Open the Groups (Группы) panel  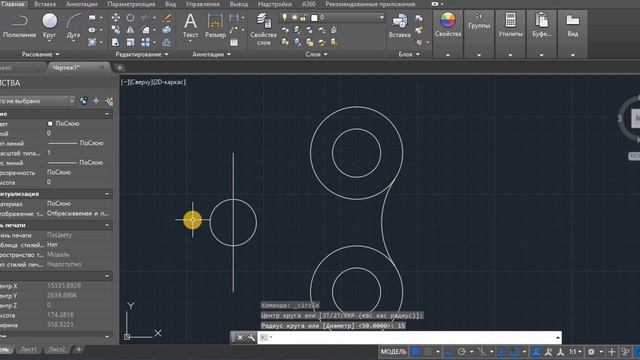tap(479, 21)
